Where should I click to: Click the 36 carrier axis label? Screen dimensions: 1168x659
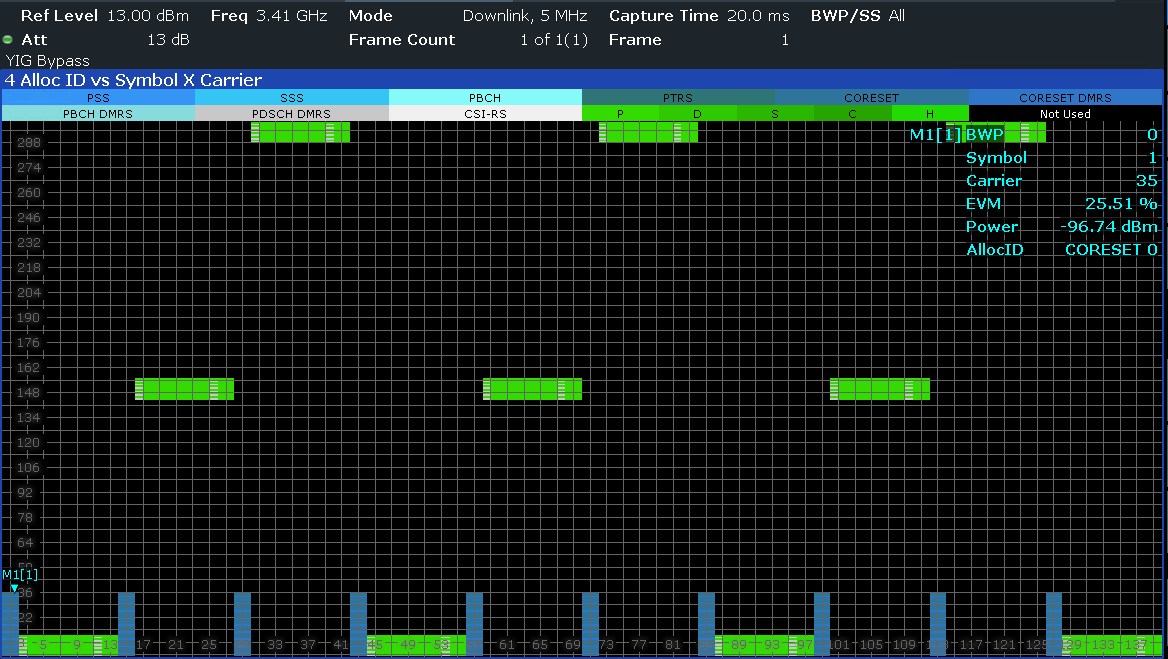(25, 593)
